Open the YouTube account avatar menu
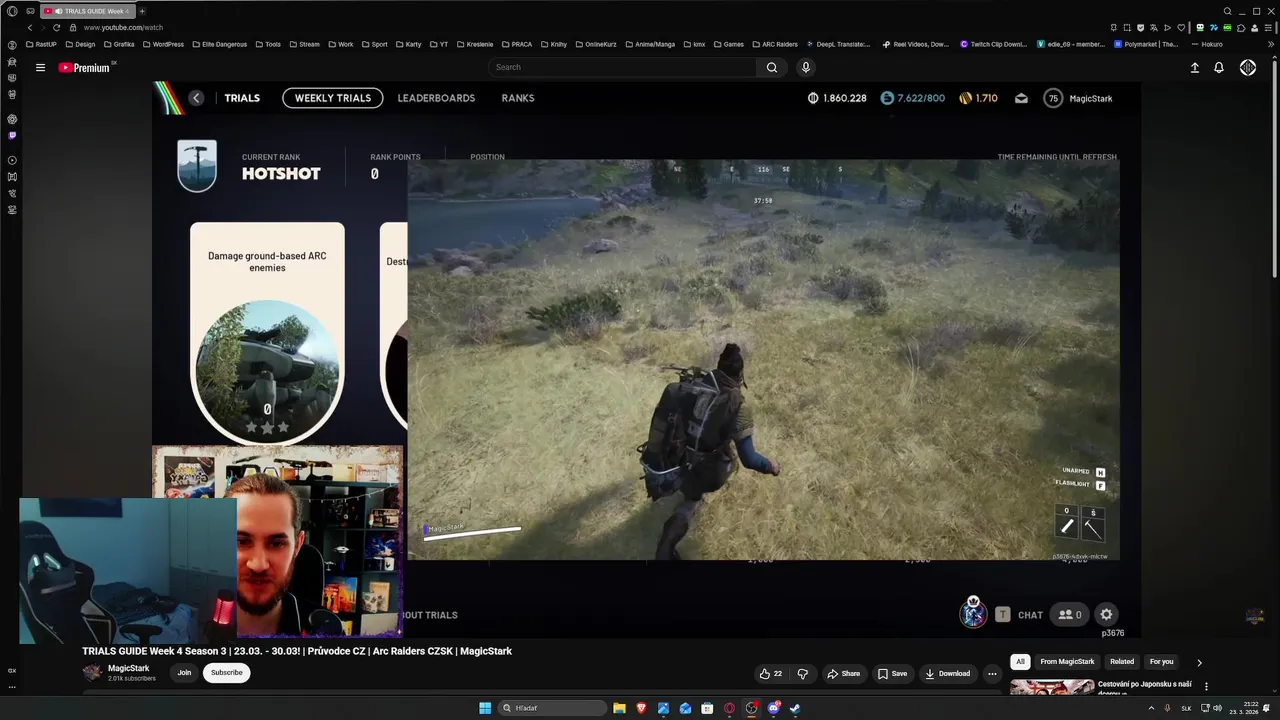Screen dimensions: 1280x720 click(1248, 67)
